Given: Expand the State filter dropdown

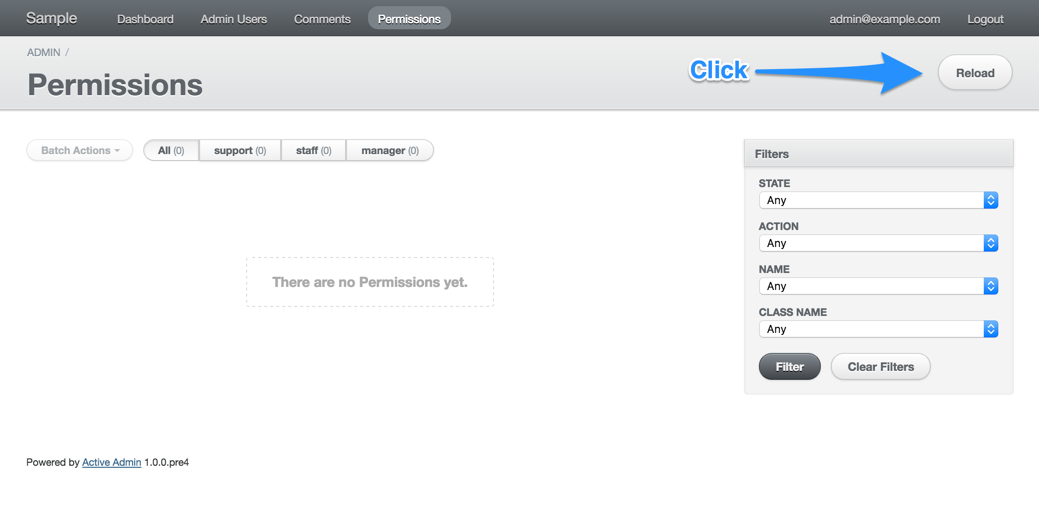Looking at the screenshot, I should [878, 200].
